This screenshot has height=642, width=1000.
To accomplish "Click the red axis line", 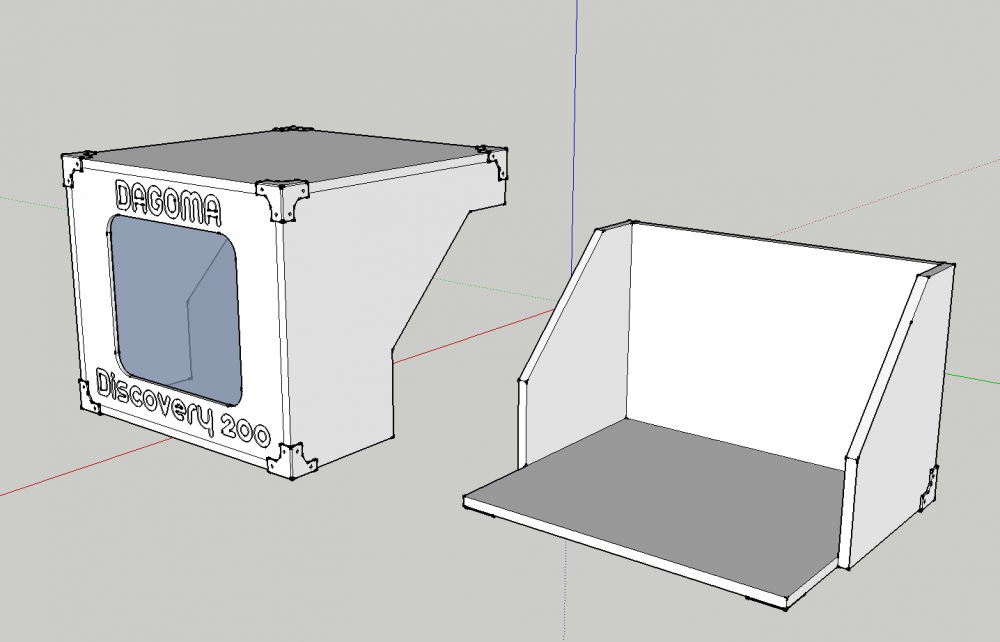I will [475, 335].
